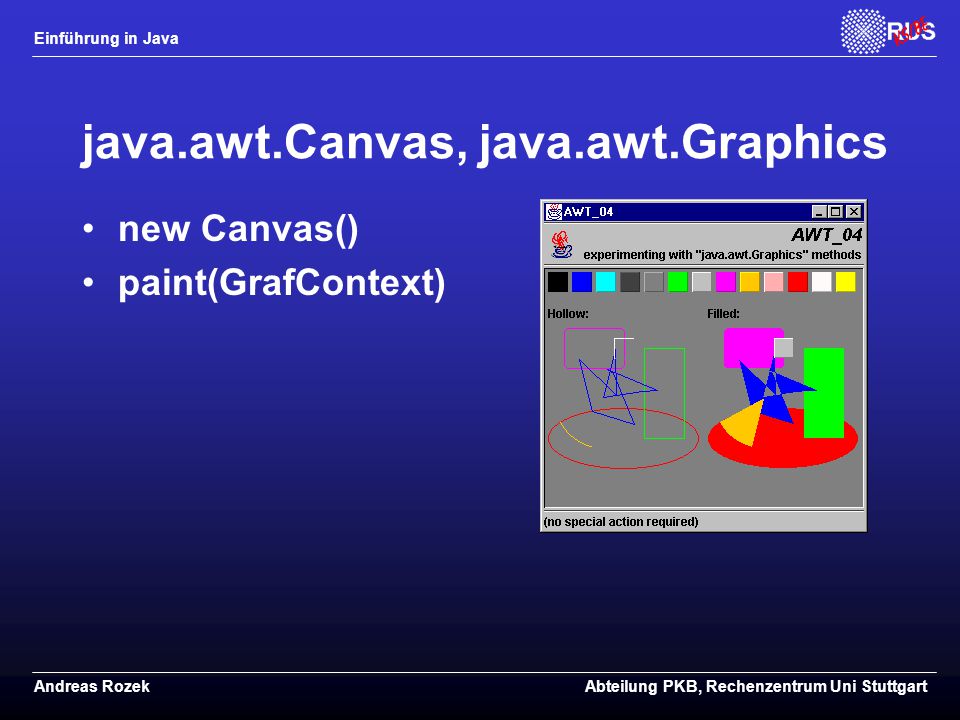Click "Abteilung PKB, Rechenzentrum Uni Stuttgart" footer
Image resolution: width=960 pixels, height=720 pixels.
756,687
